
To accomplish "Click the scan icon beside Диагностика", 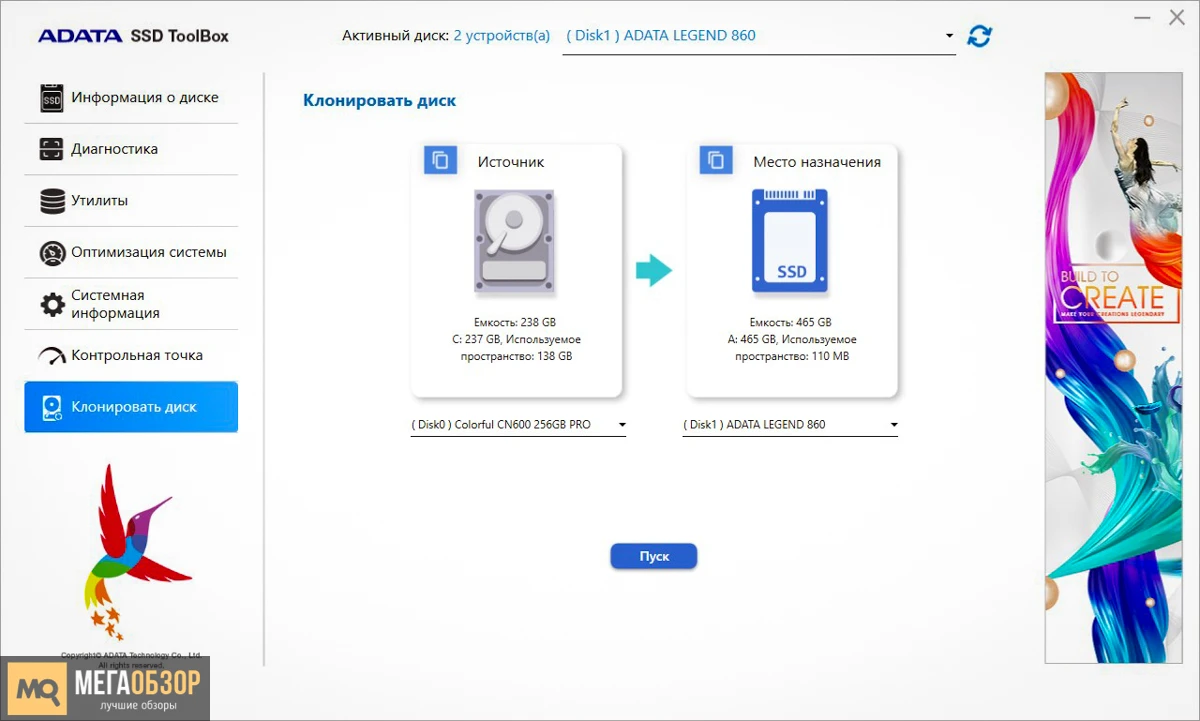I will tap(52, 150).
